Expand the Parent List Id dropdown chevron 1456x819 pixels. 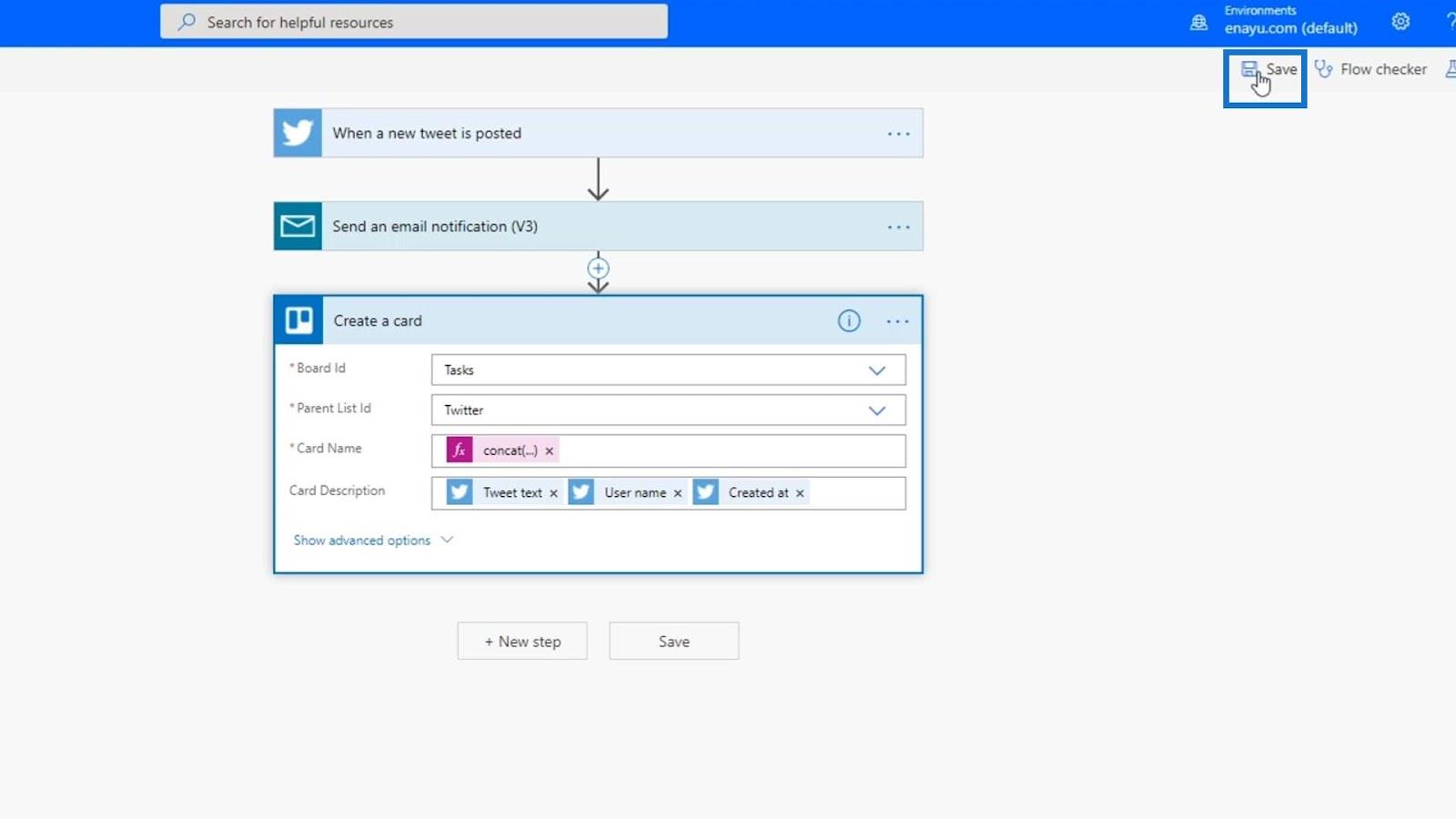click(x=877, y=410)
